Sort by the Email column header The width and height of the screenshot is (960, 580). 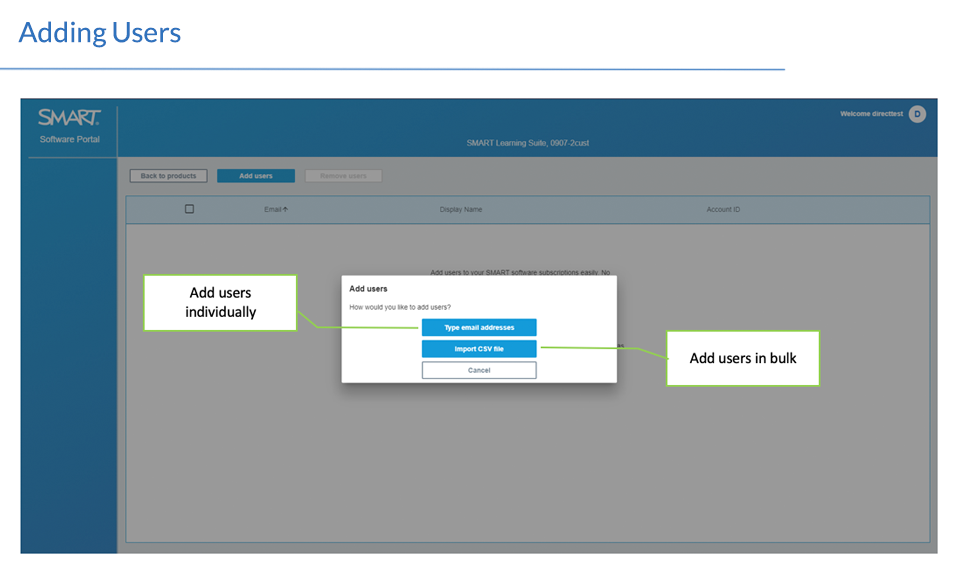276,209
